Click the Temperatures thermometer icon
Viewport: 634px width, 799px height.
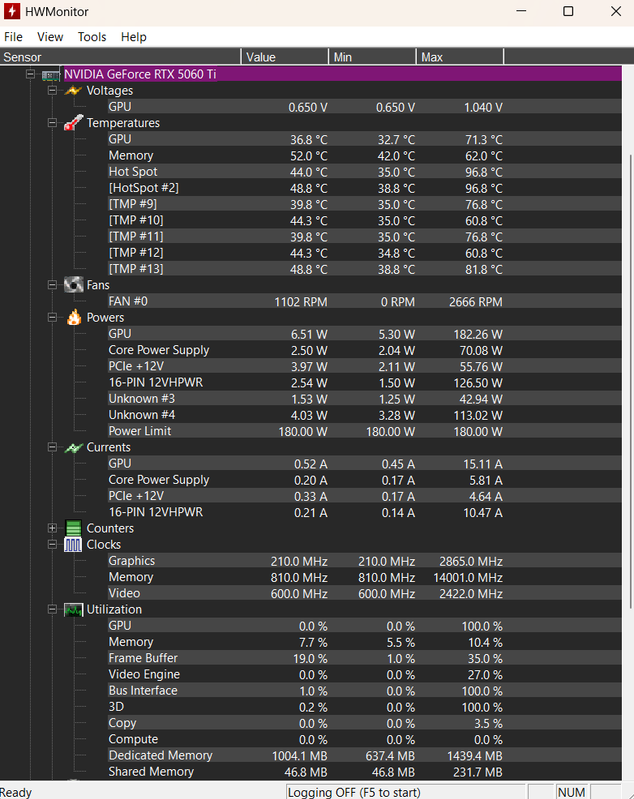73,123
